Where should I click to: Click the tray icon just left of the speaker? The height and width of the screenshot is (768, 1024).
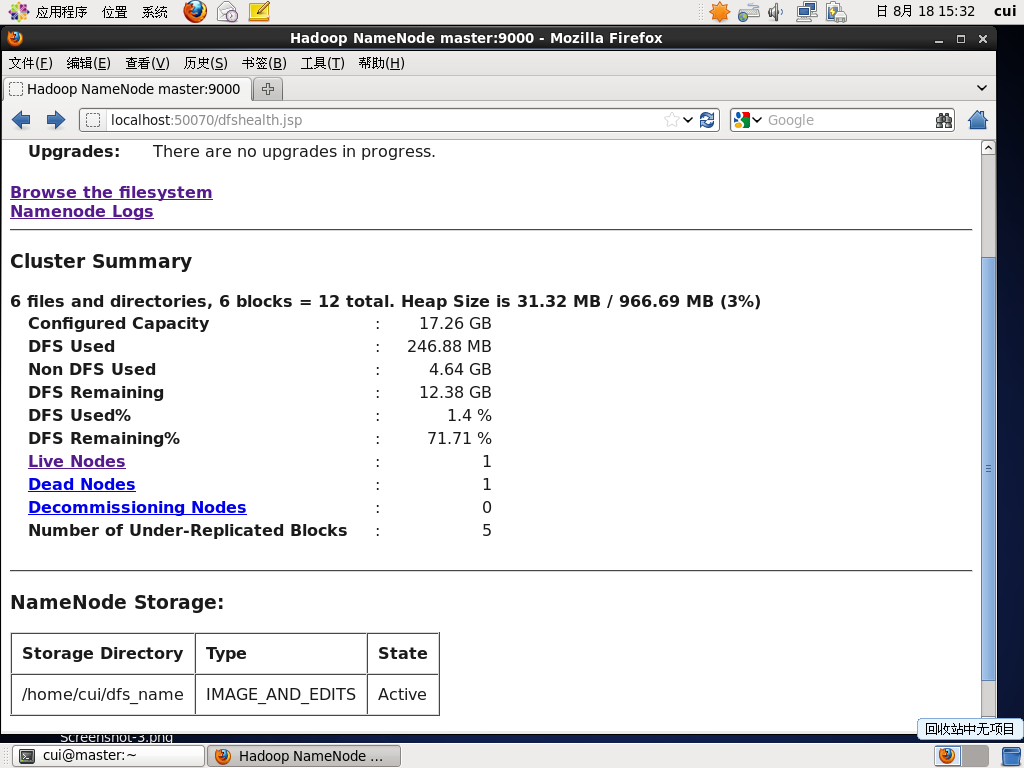click(x=748, y=12)
